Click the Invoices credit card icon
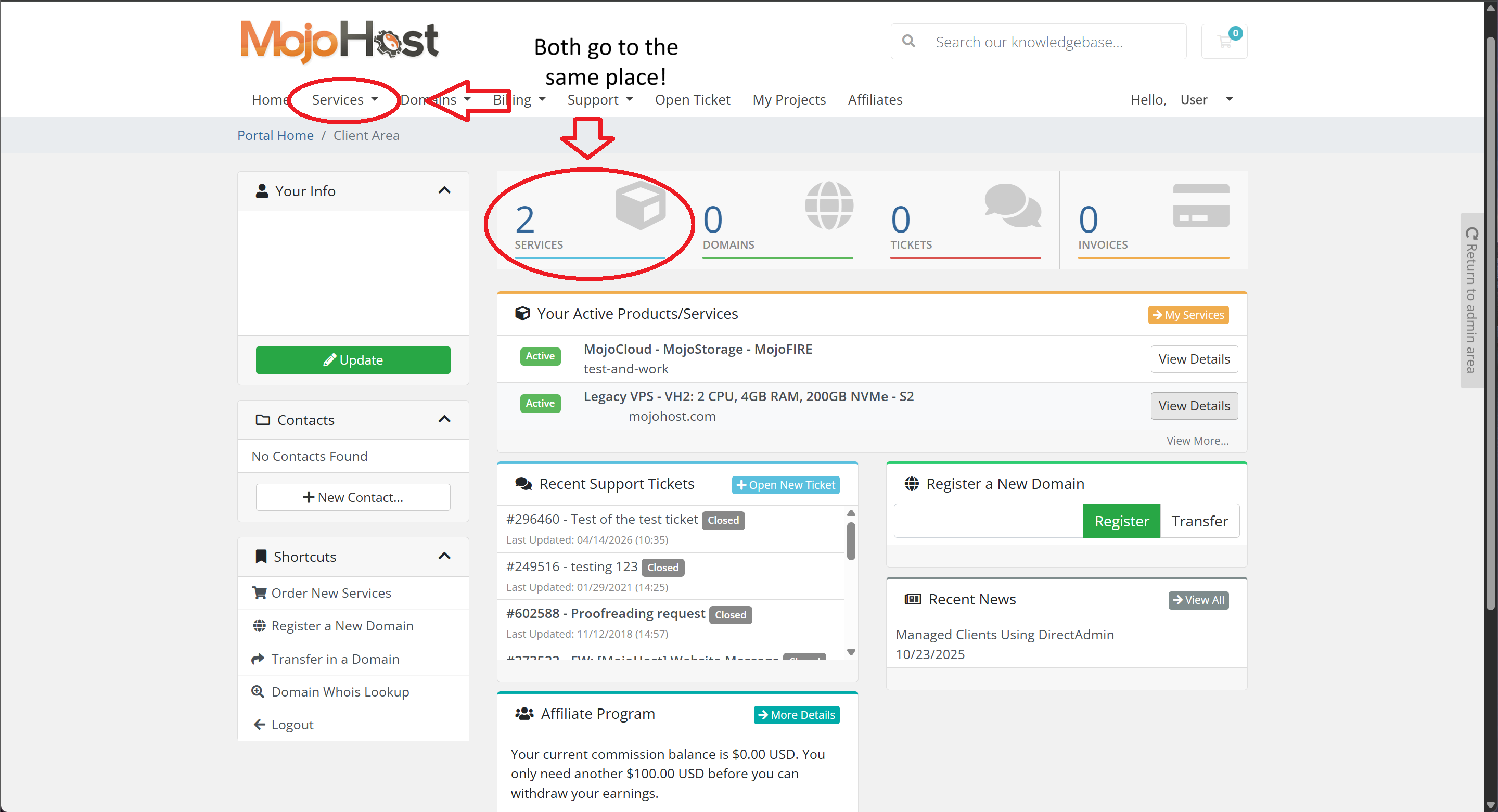 coord(1201,205)
